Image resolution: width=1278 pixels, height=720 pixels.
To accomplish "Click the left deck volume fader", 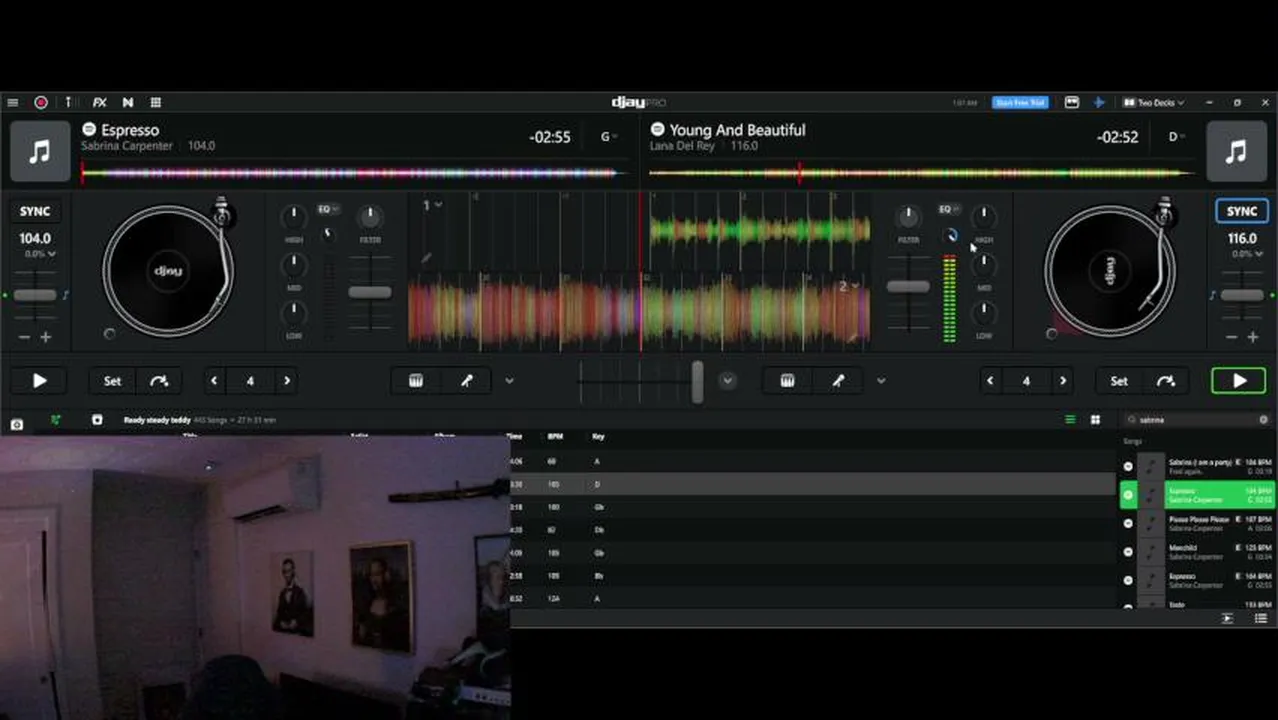I will (x=369, y=292).
